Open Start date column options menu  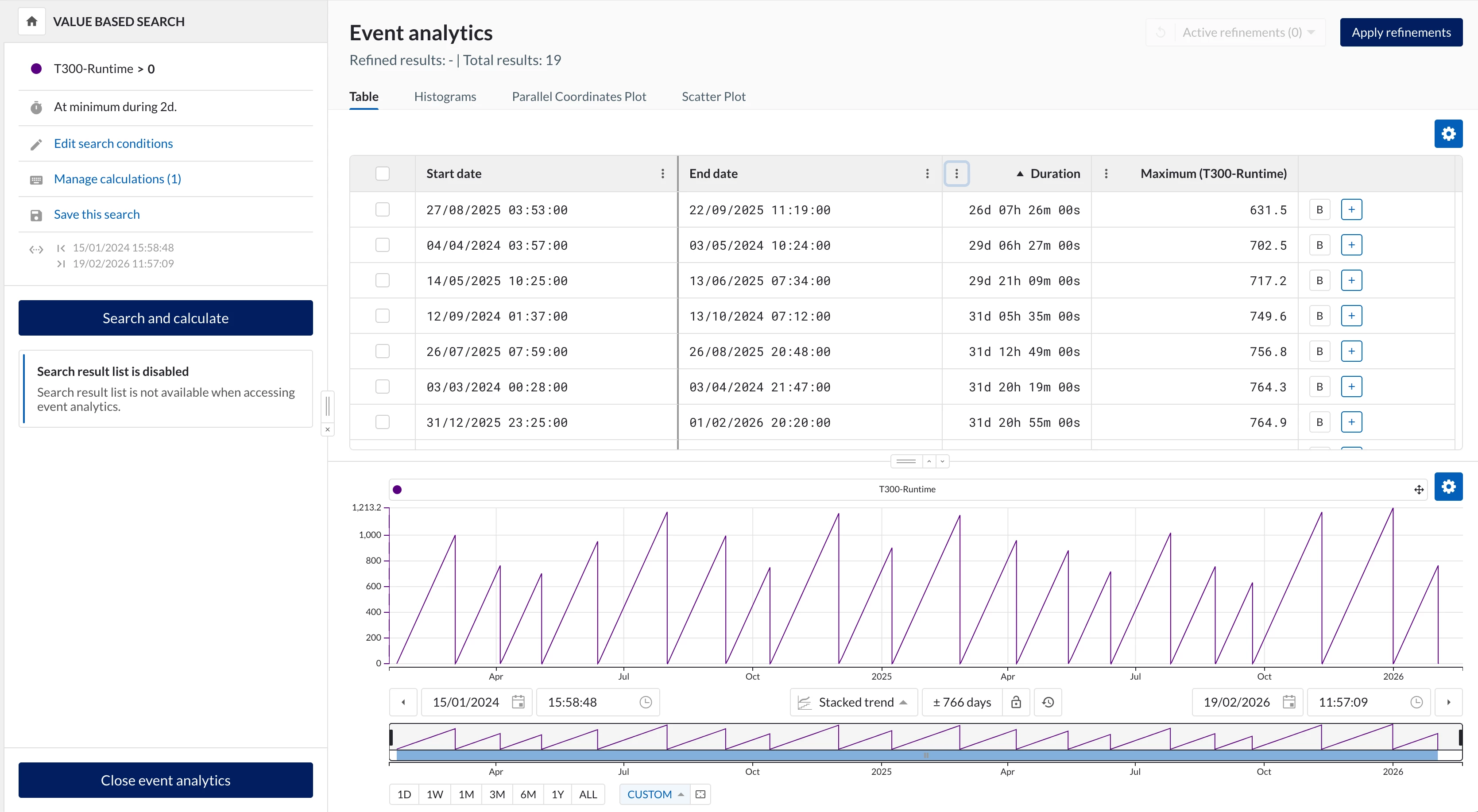click(663, 173)
